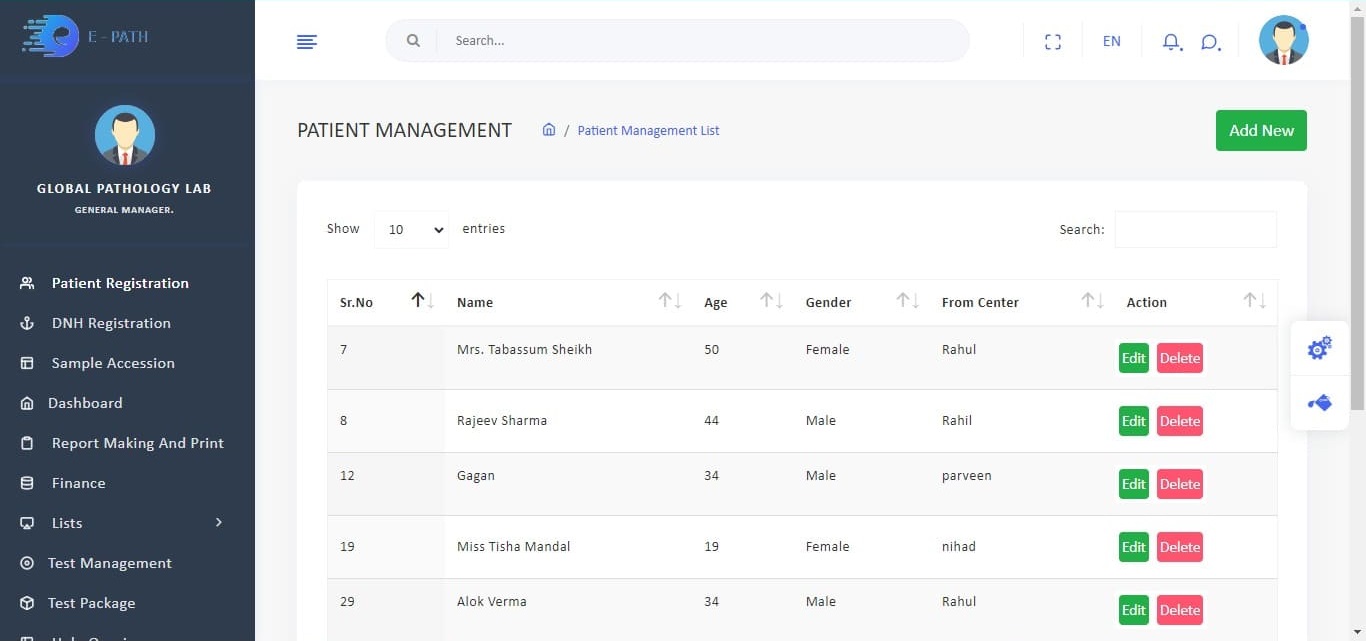The image size is (1366, 641).
Task: Click the floating settings gears icon
Action: coord(1319,348)
